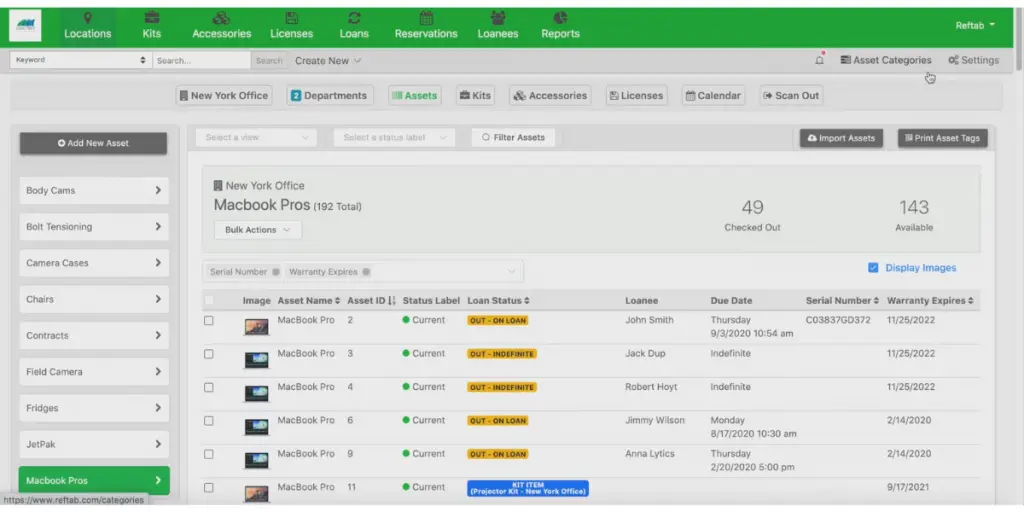Focus the Search text field
Screen dimensions: 1024x512
(202, 60)
